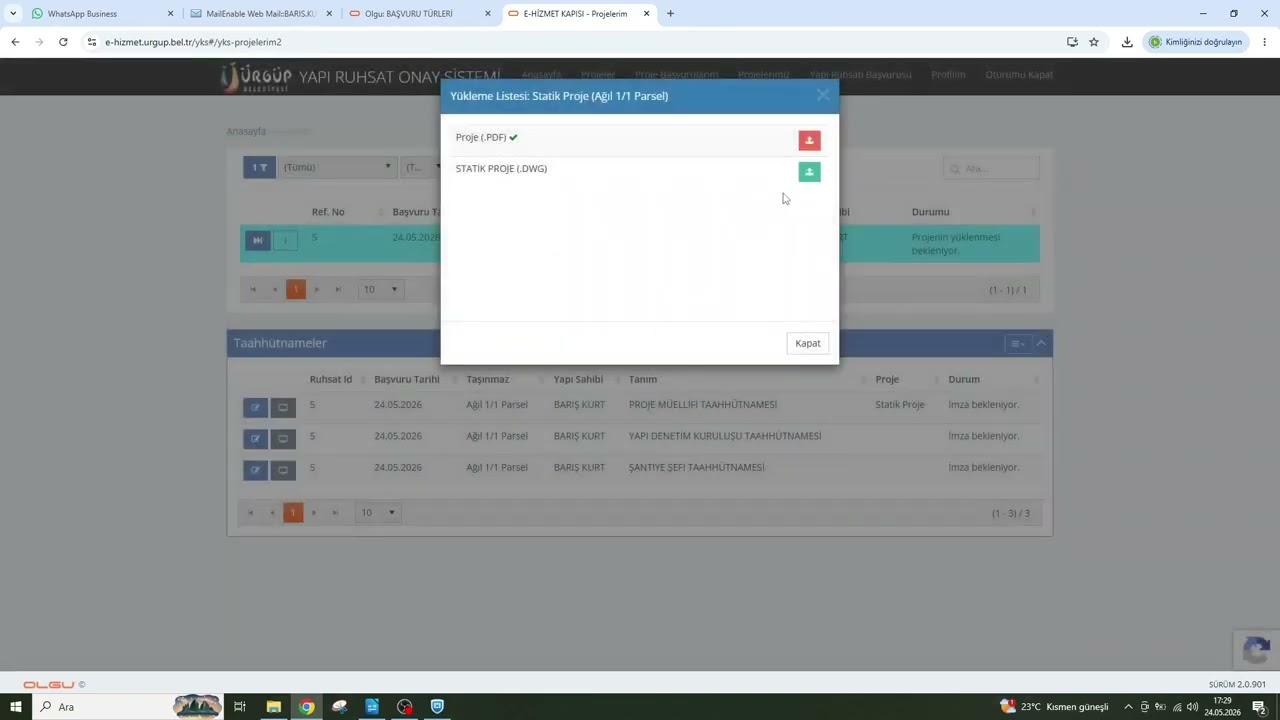Close the Yükleme Listesi dialog with X
1280x720 pixels.
(822, 95)
